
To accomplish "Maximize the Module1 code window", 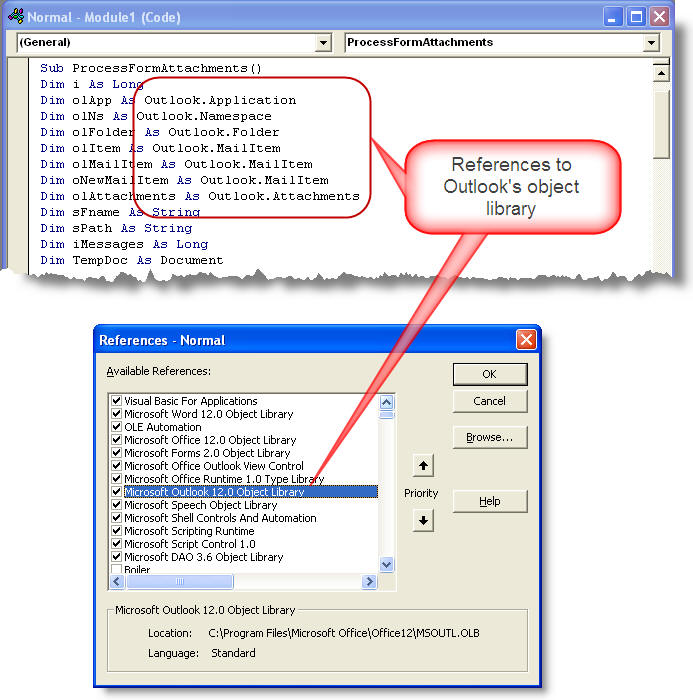I will coord(636,17).
